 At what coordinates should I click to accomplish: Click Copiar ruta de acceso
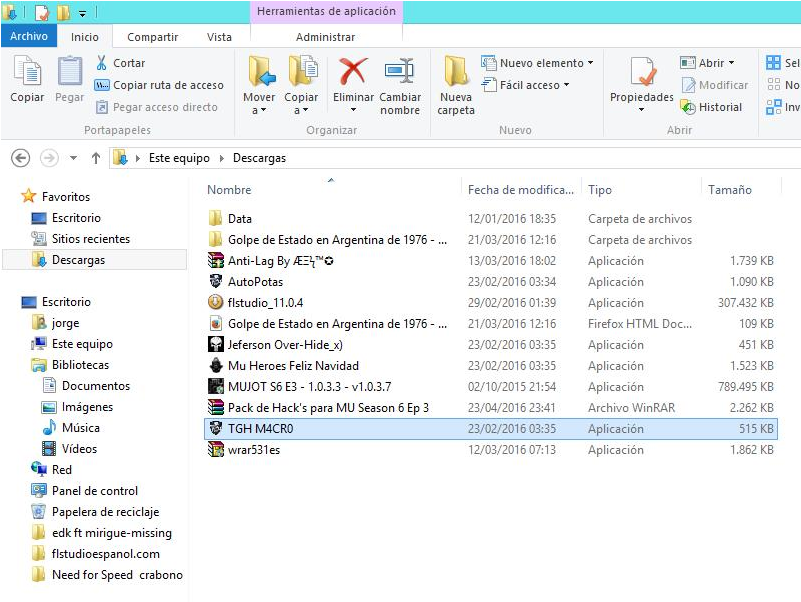[x=160, y=85]
